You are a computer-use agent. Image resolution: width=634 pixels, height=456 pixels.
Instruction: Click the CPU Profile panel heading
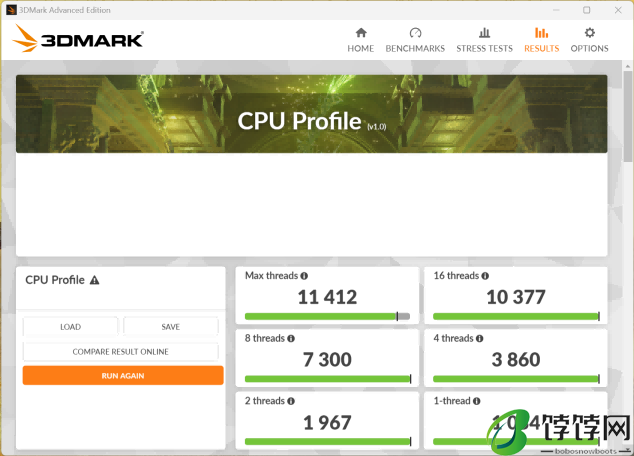(55, 280)
